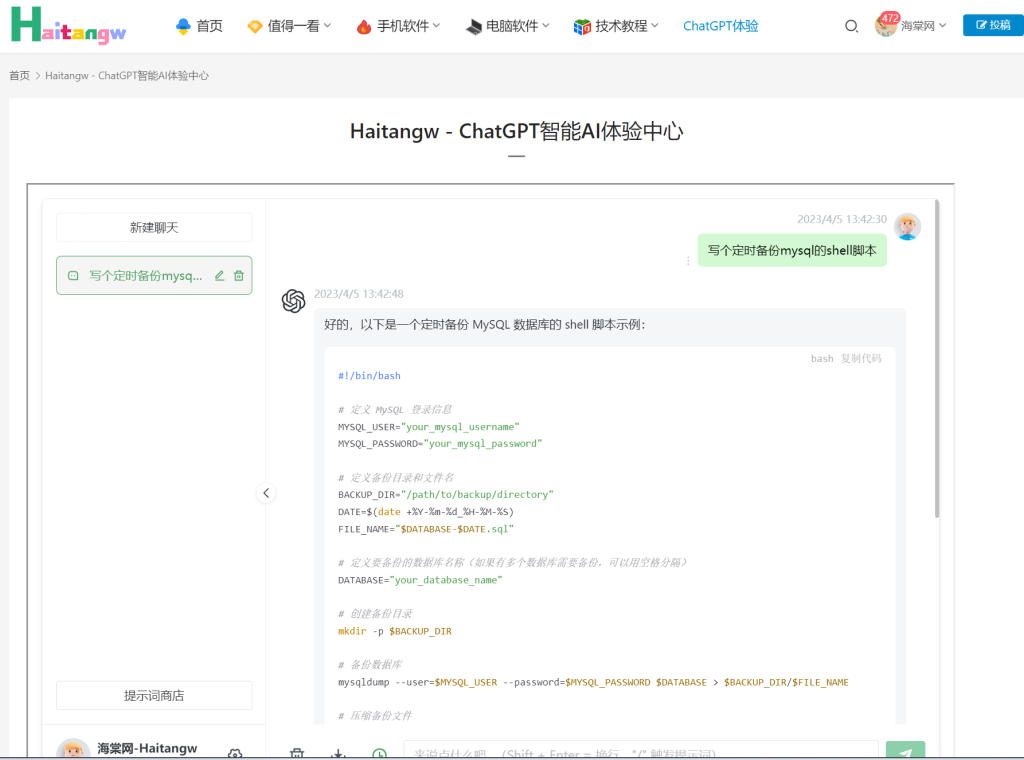Click the blue 投稿 button
This screenshot has height=760, width=1024.
(992, 25)
